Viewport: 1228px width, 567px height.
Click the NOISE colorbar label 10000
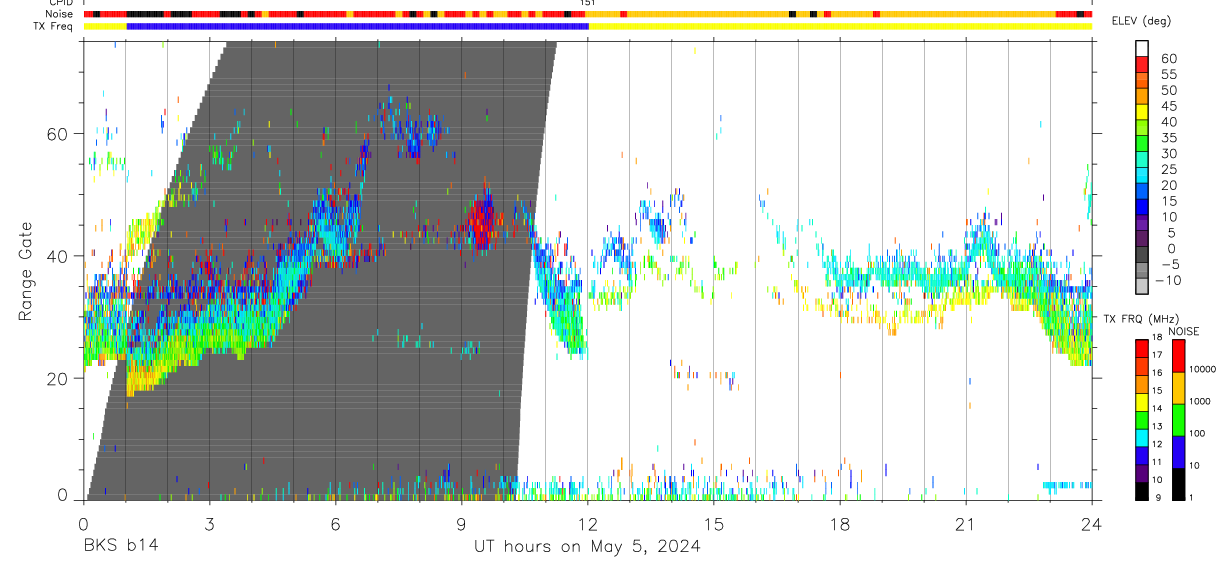[1205, 370]
